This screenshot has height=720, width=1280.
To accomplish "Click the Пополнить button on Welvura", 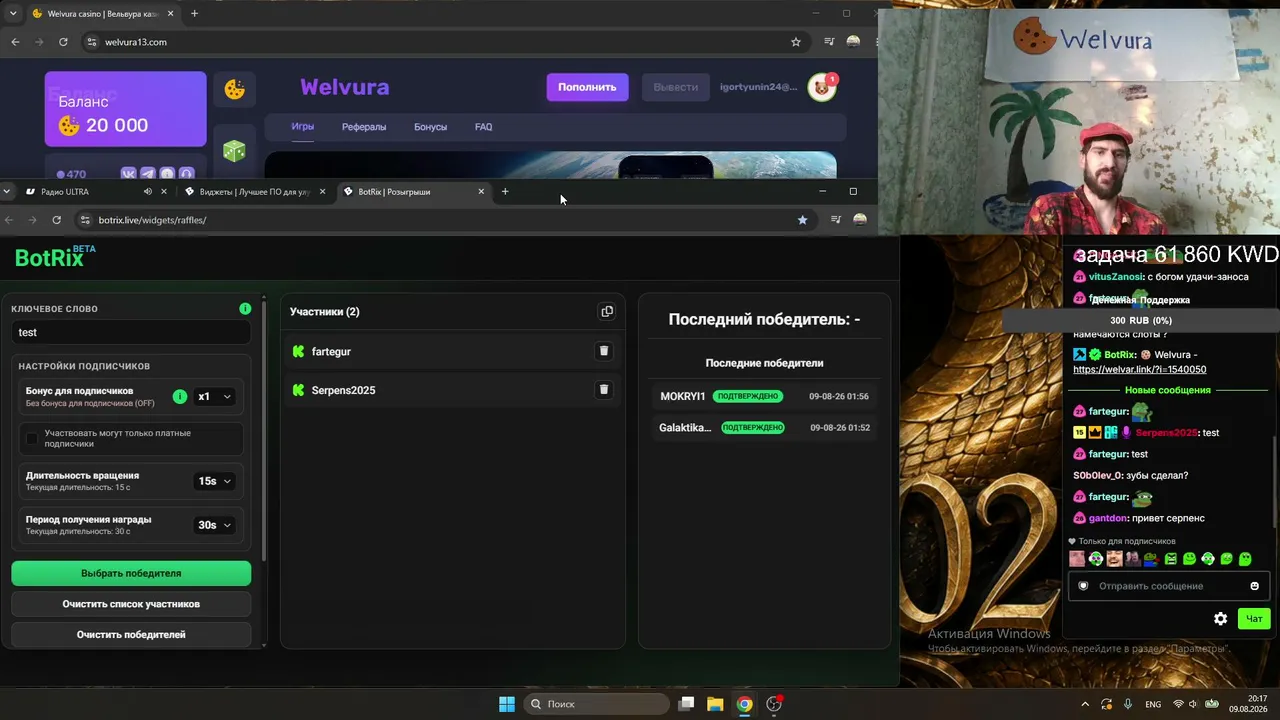I will pos(587,87).
